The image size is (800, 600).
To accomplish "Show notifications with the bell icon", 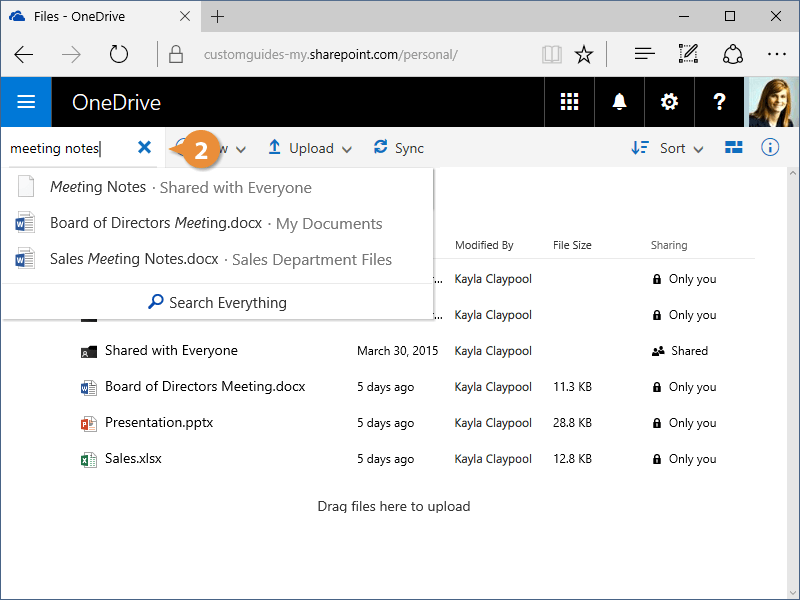I will tap(619, 102).
